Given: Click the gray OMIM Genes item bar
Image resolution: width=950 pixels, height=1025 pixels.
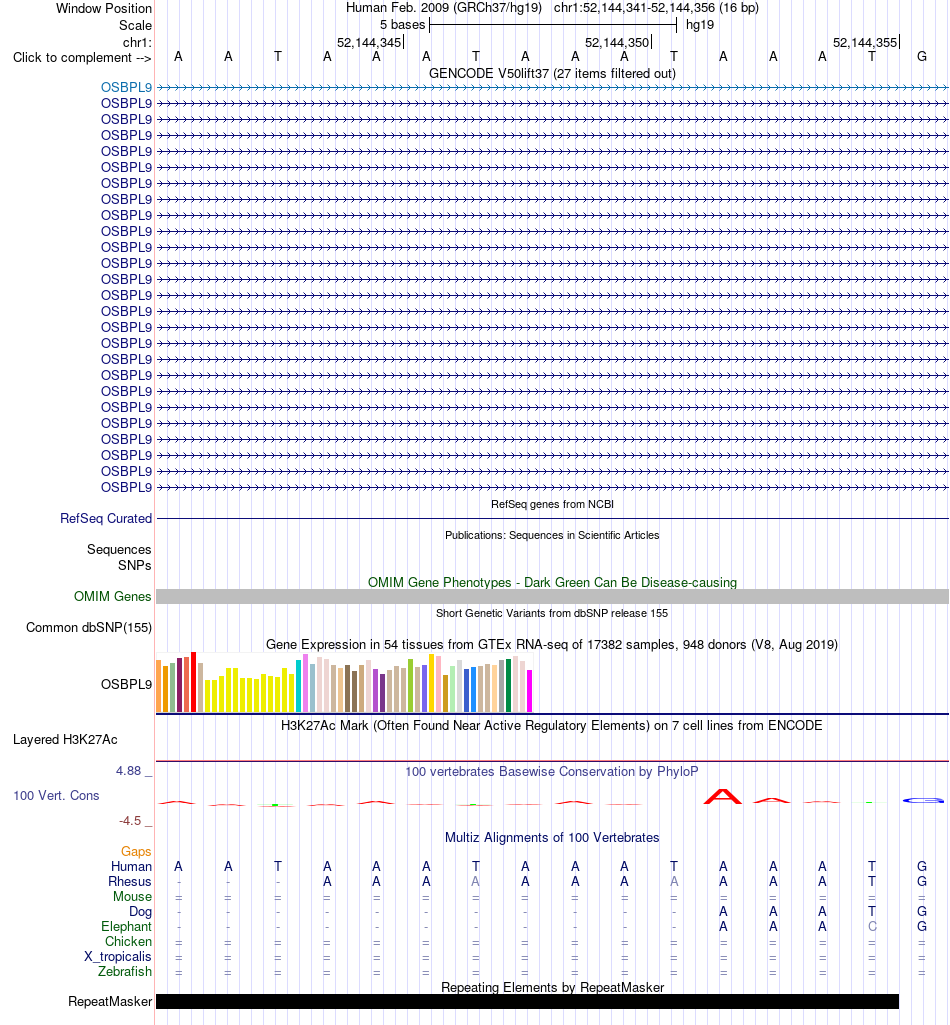Looking at the screenshot, I should pos(552,596).
